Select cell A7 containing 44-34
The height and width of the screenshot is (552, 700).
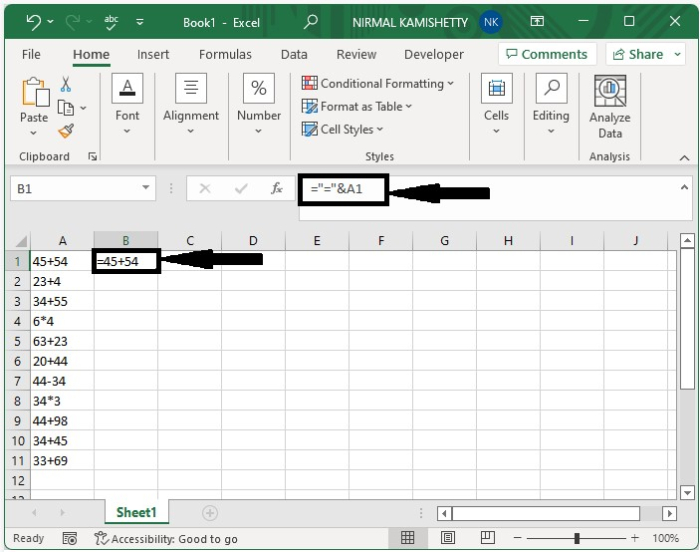tap(62, 381)
